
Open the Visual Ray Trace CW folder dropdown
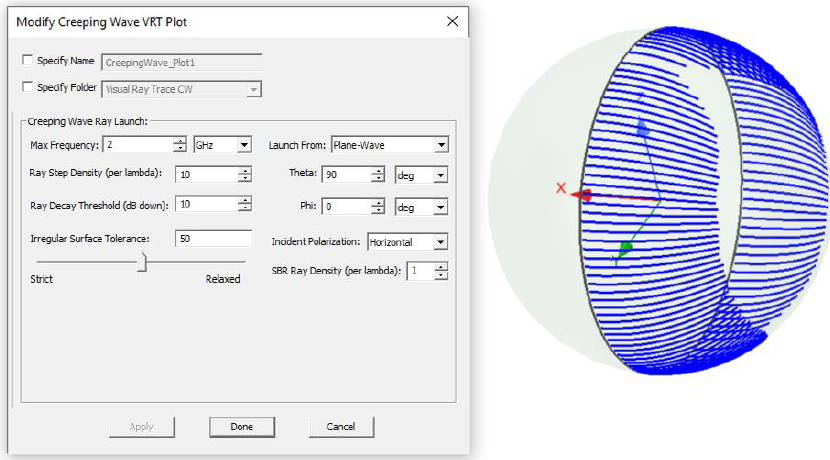point(182,89)
